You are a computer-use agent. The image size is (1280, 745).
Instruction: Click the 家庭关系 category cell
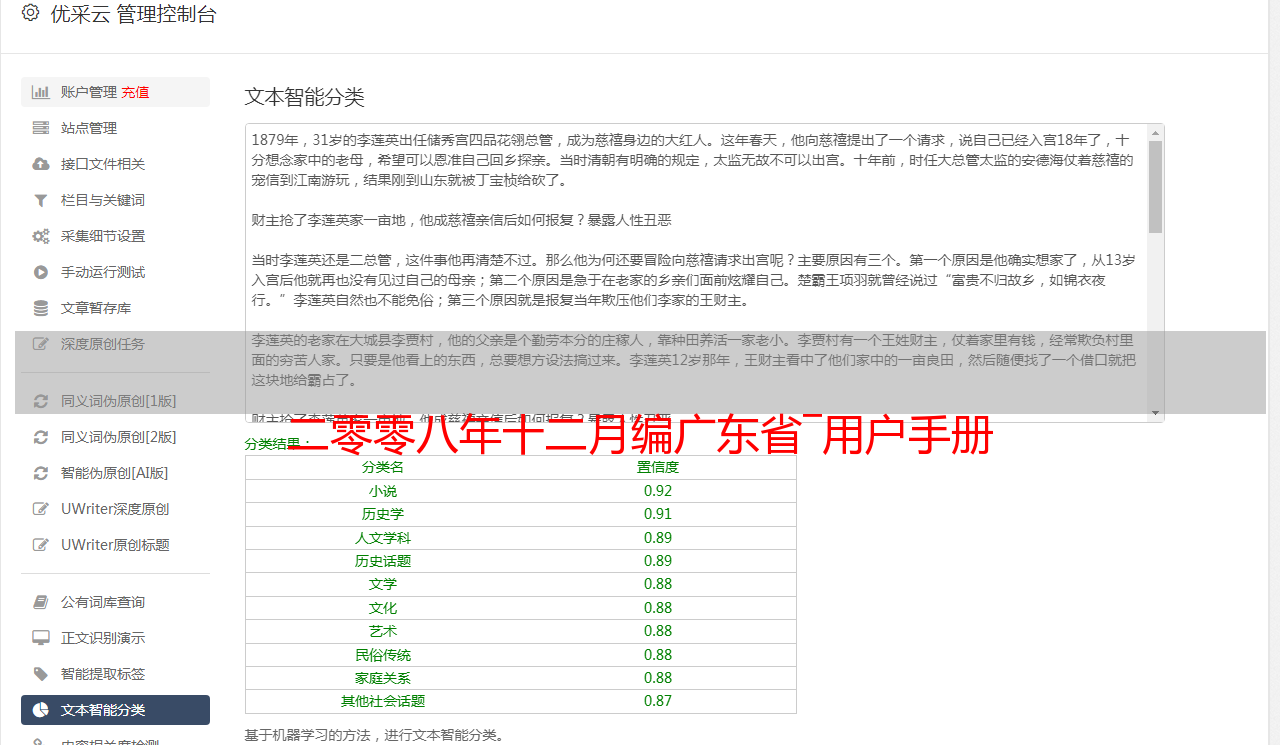(383, 678)
